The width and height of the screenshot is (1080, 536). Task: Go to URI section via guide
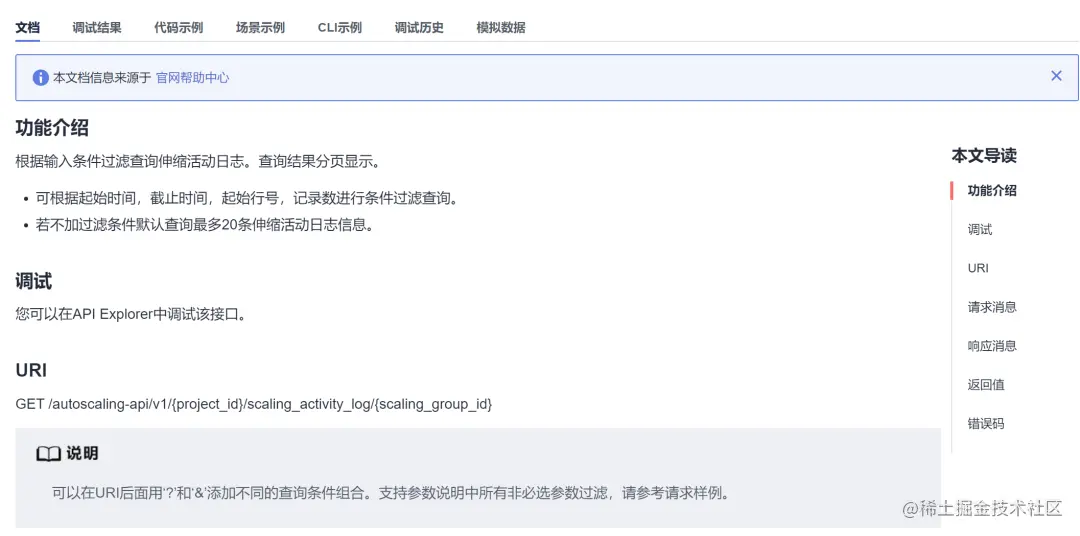tap(978, 268)
